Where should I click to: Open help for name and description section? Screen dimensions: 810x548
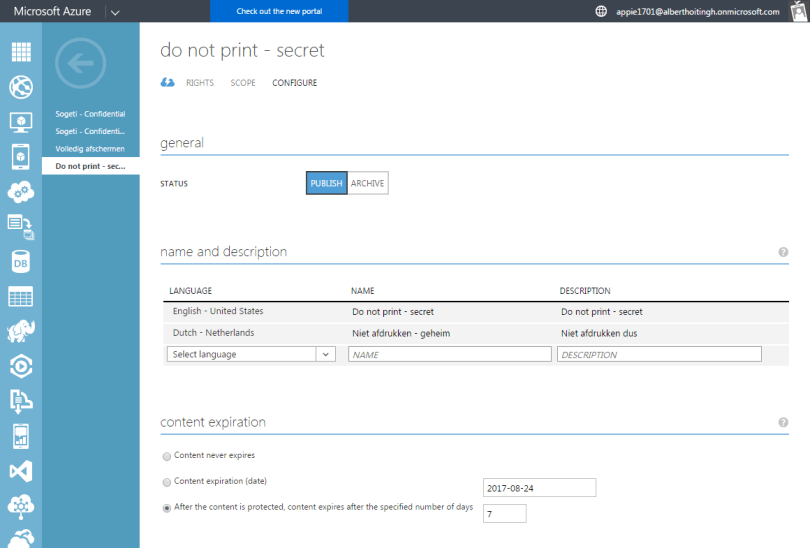pyautogui.click(x=783, y=252)
